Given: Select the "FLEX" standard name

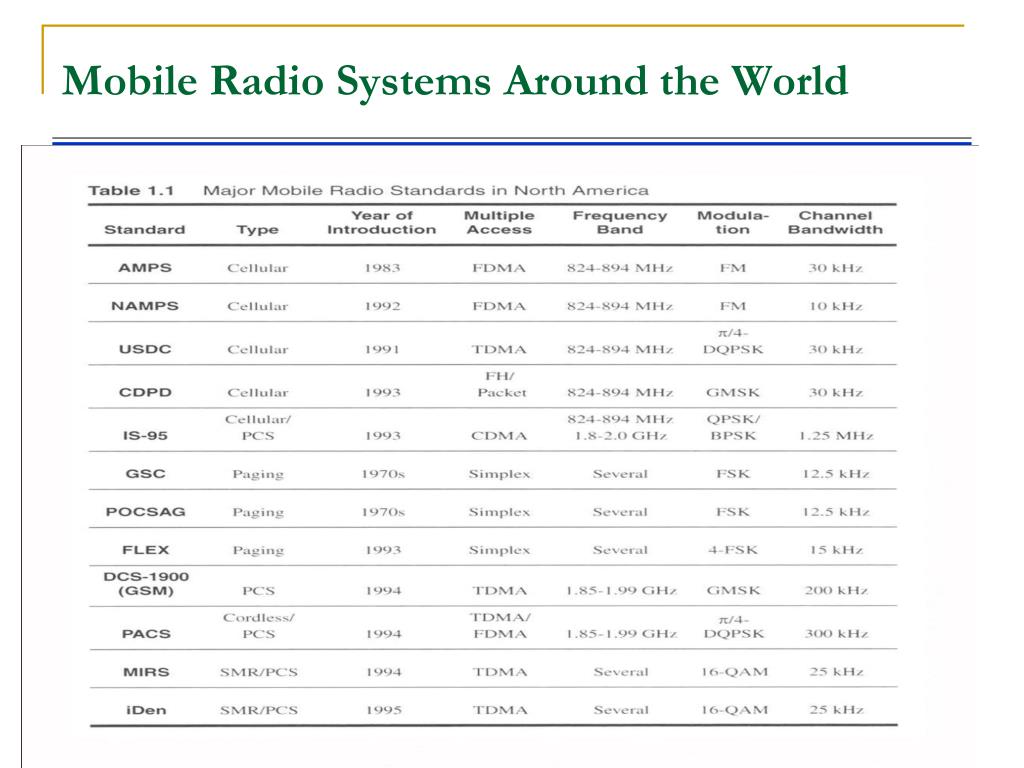Looking at the screenshot, I should 146,550.
